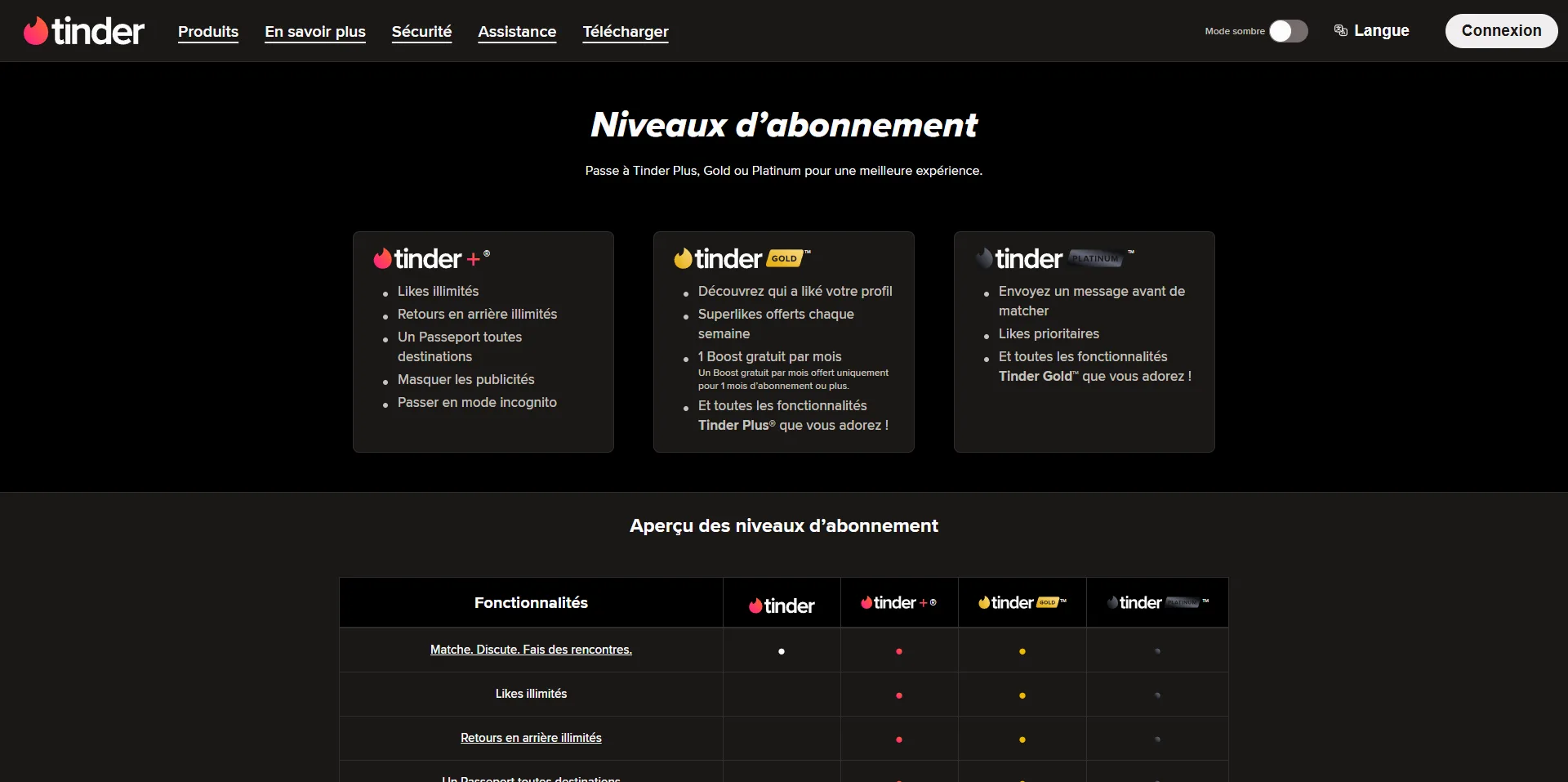
Task: Click the Passer en mode incognito bullet
Action: pos(477,402)
